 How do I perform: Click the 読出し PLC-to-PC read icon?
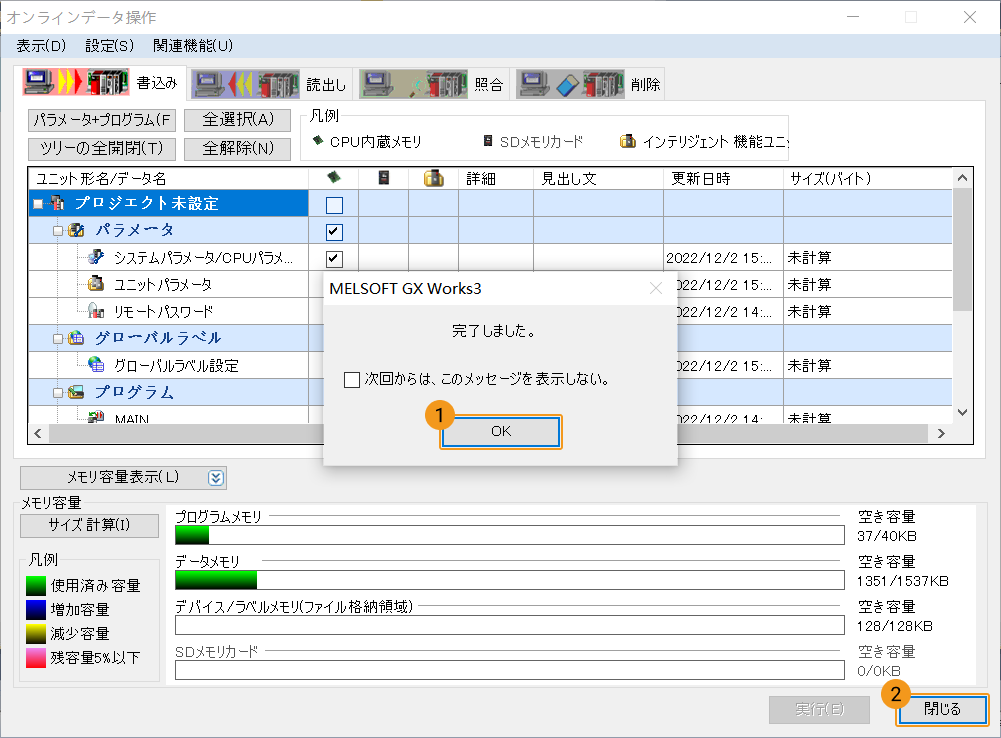pyautogui.click(x=245, y=84)
